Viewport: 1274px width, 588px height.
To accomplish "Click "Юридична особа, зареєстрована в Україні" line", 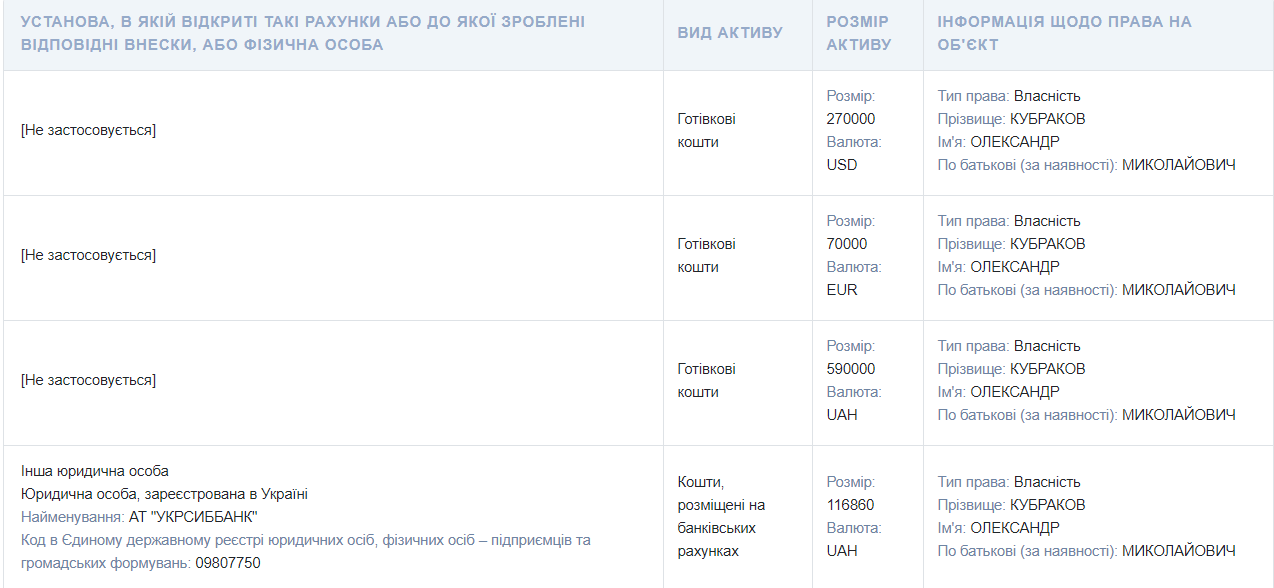I will pyautogui.click(x=164, y=494).
